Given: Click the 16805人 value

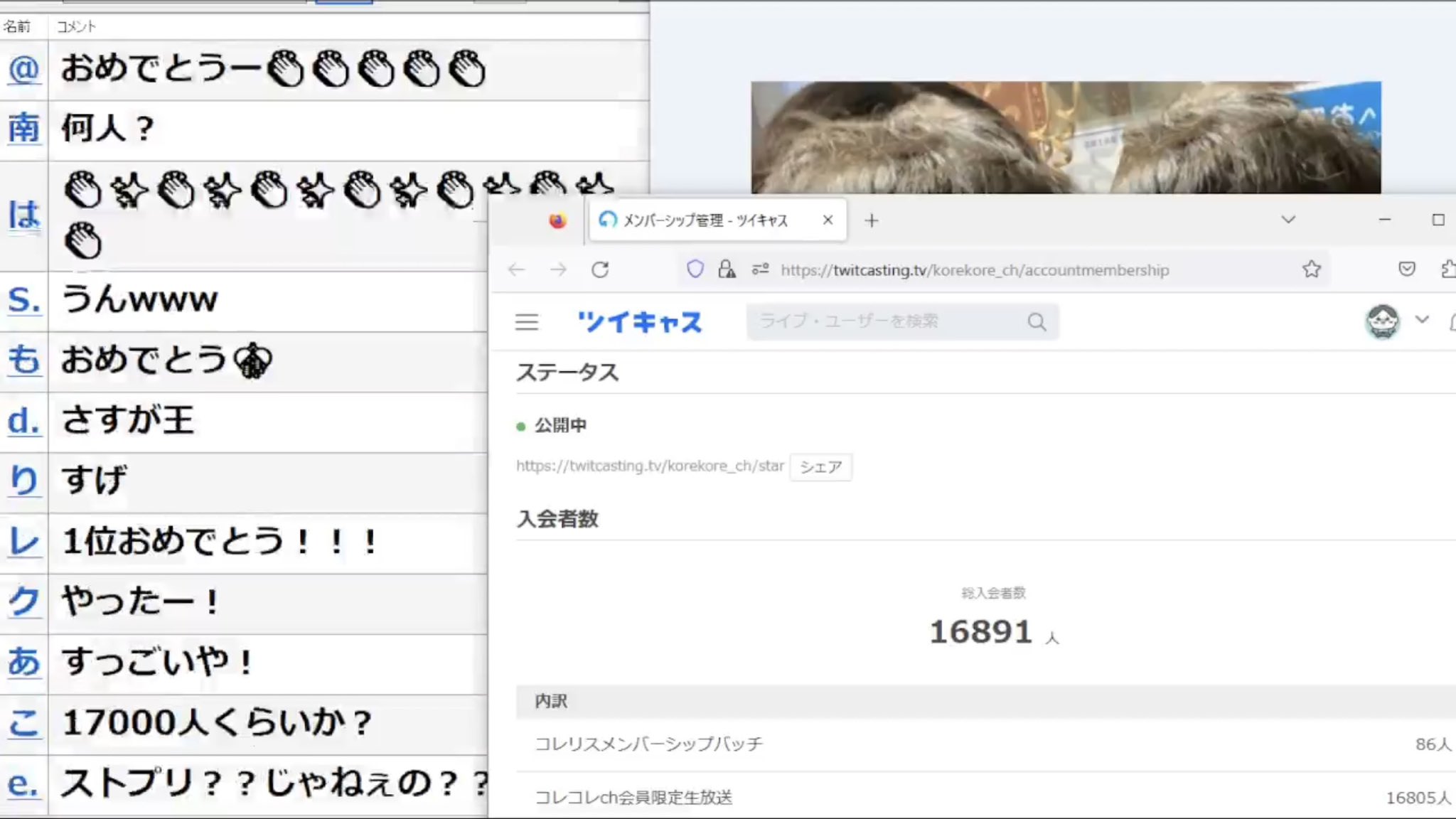Looking at the screenshot, I should [1418, 798].
